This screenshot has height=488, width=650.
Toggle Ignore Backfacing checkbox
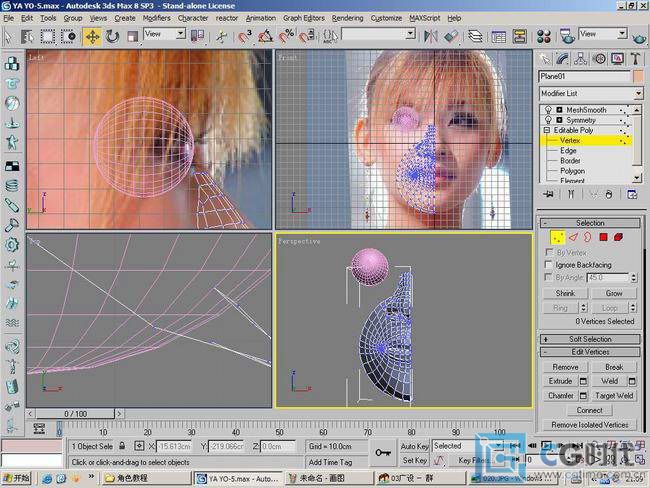pos(548,265)
